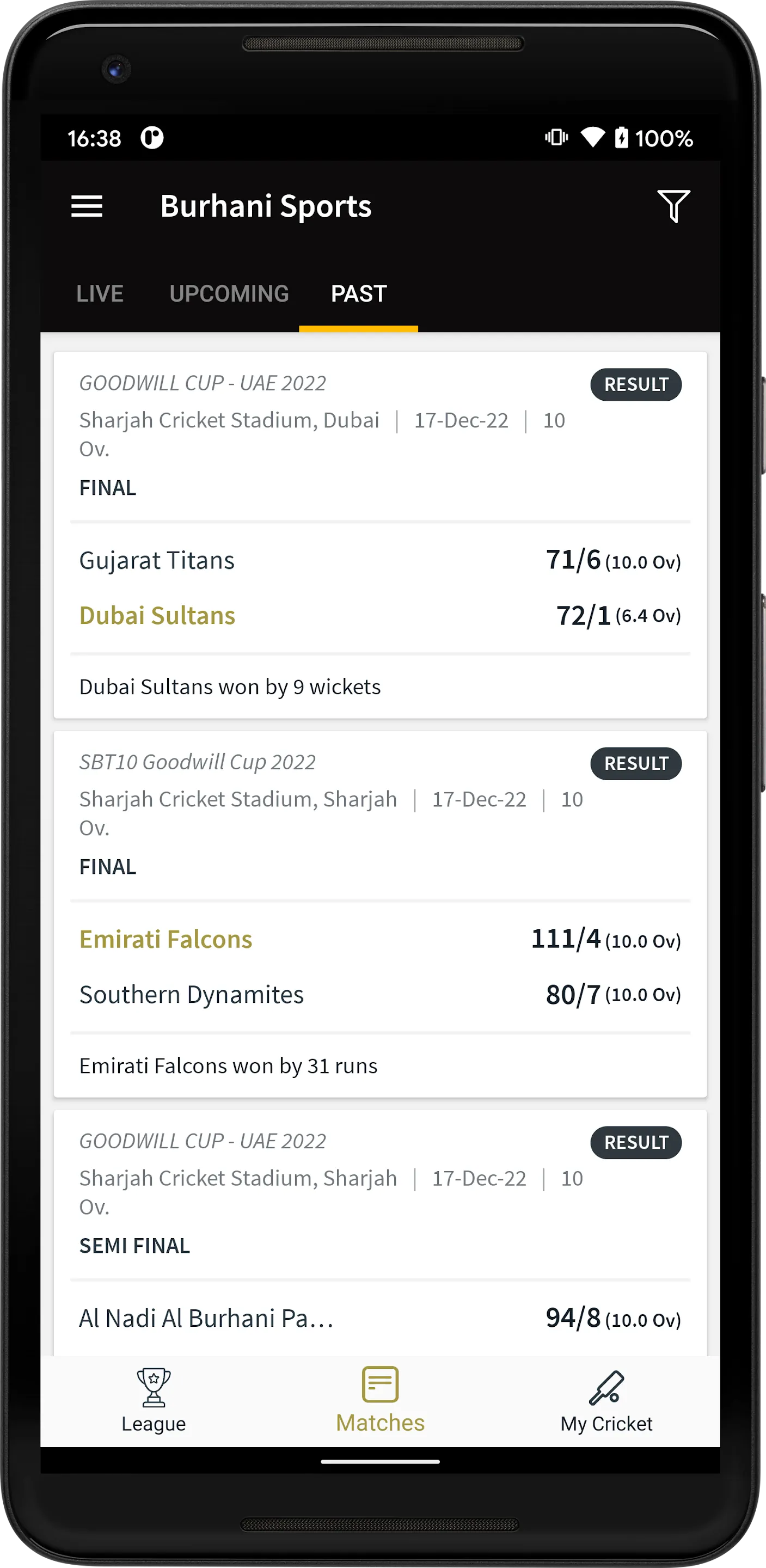Tap the vibrate mode status icon
This screenshot has width=766, height=1568.
tap(556, 138)
